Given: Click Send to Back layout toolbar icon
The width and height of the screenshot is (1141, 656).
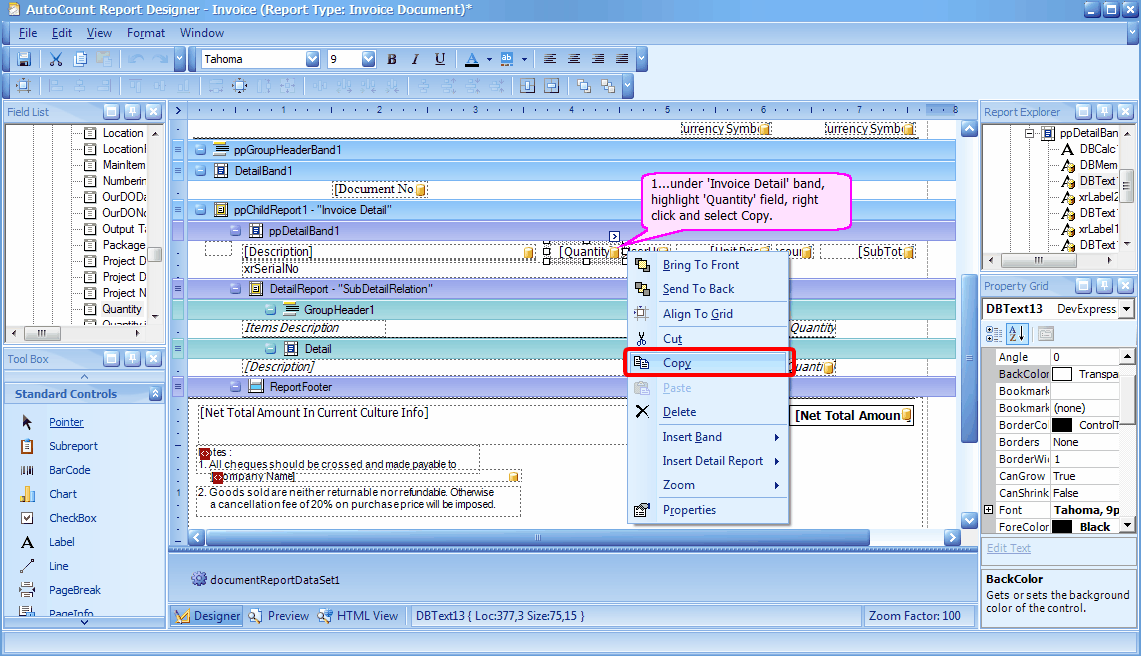Looking at the screenshot, I should click(x=608, y=86).
